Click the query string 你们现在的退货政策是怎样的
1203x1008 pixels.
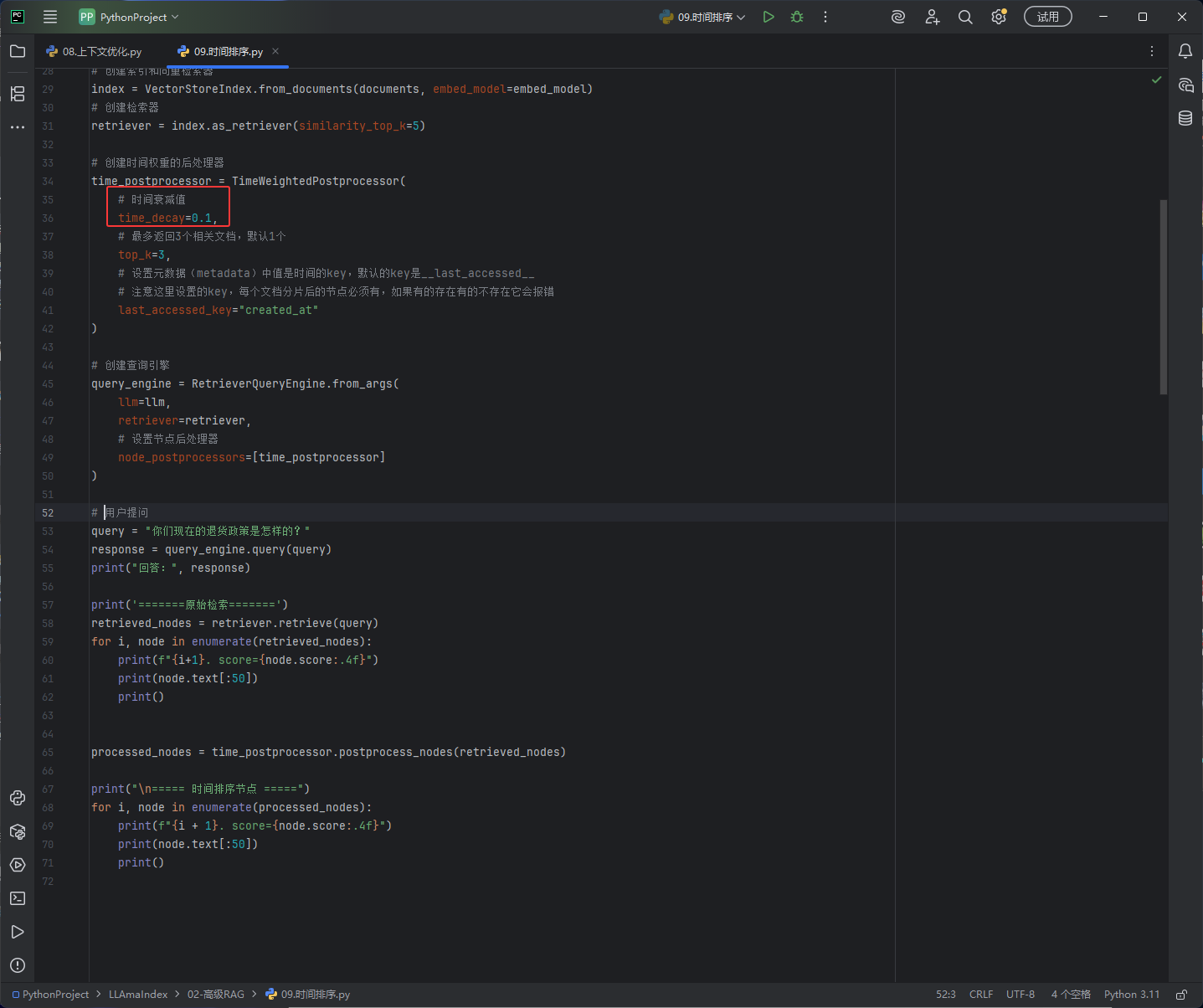click(228, 531)
